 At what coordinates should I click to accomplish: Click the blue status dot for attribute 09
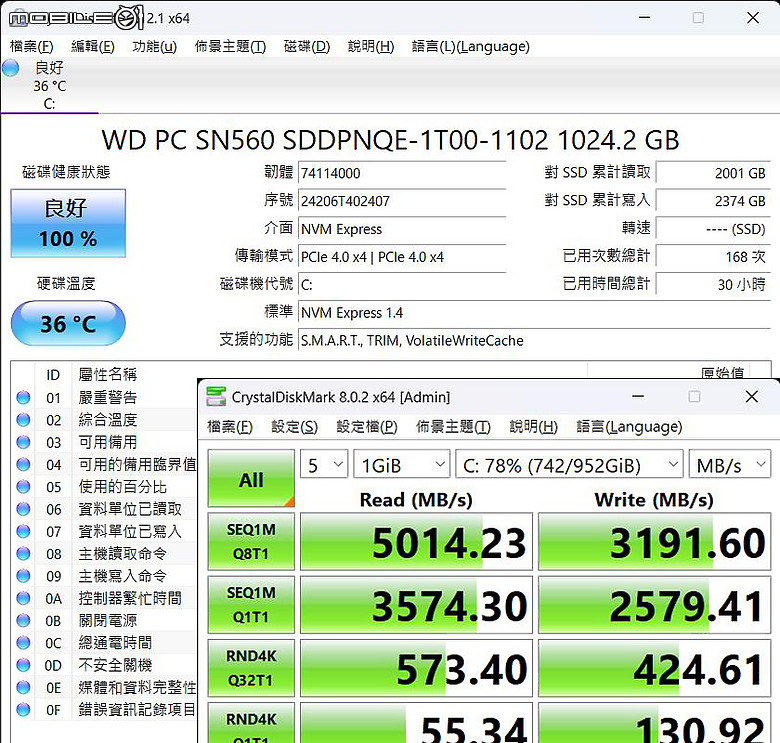coord(23,576)
